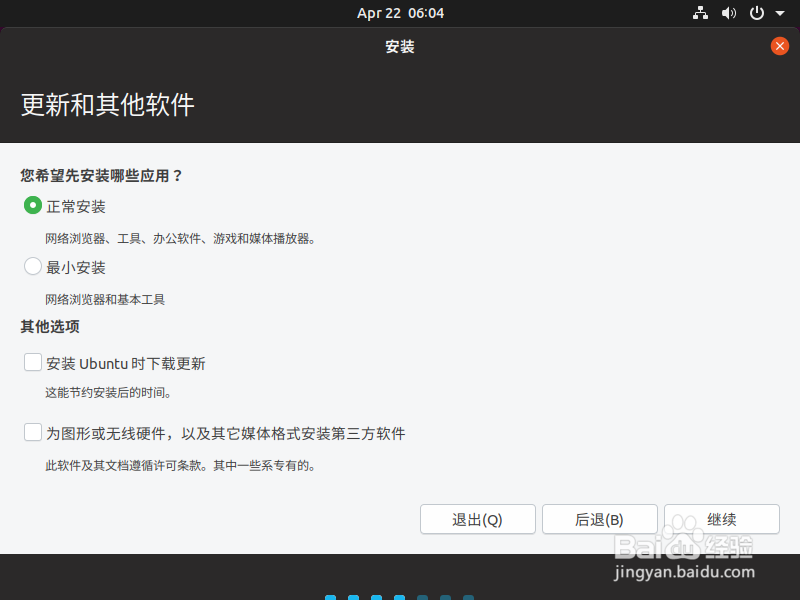
Task: Click the 其他选项 section heading
Action: click(x=50, y=327)
